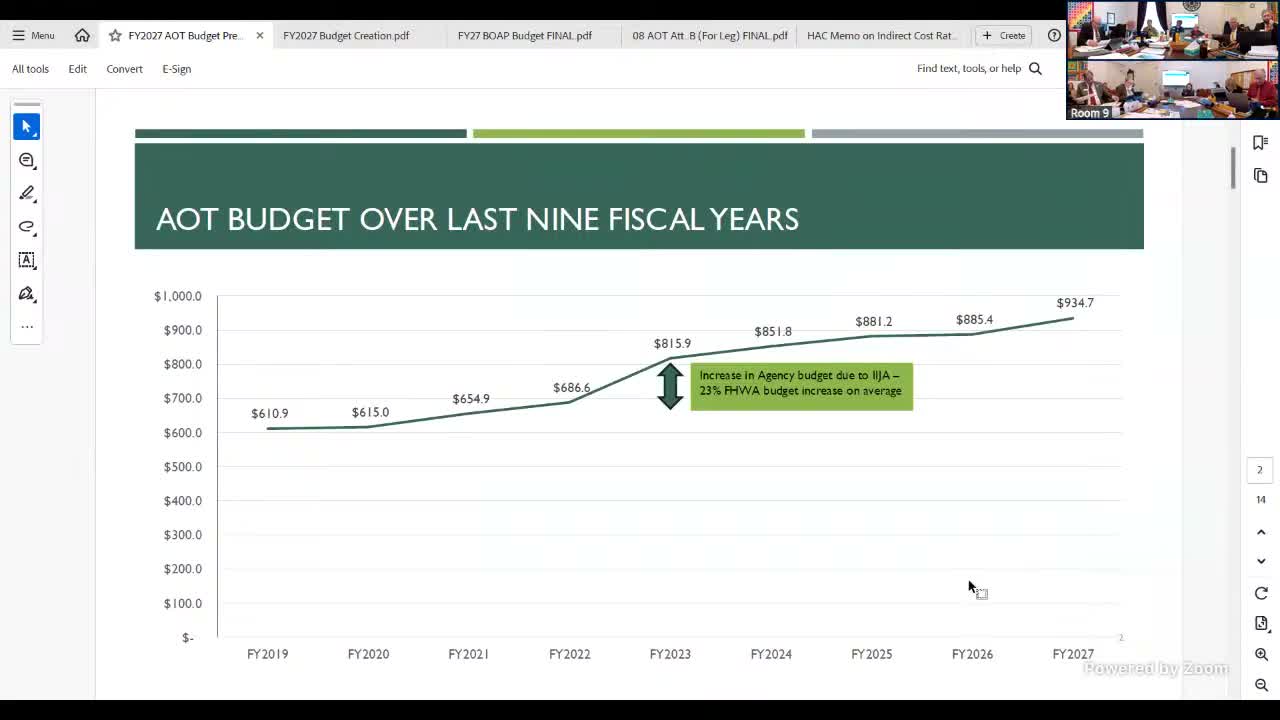Choose the Select arrow tool

pyautogui.click(x=27, y=127)
